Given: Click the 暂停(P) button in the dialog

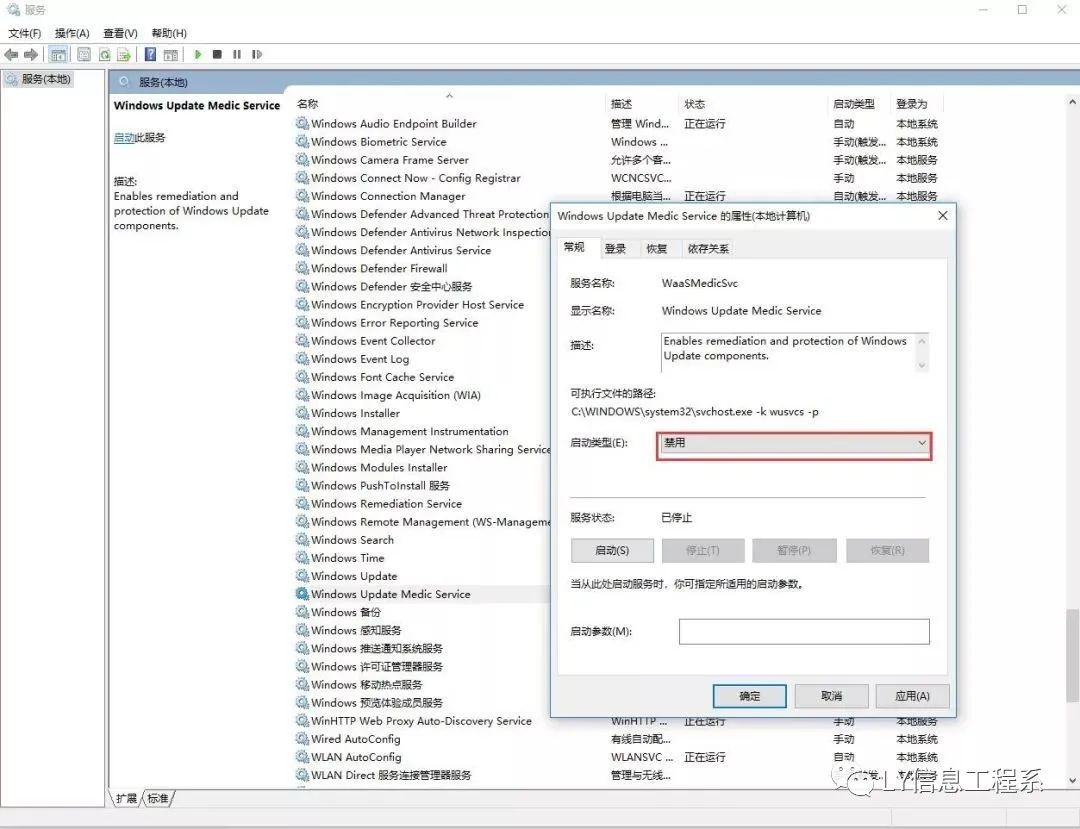Looking at the screenshot, I should tap(794, 550).
